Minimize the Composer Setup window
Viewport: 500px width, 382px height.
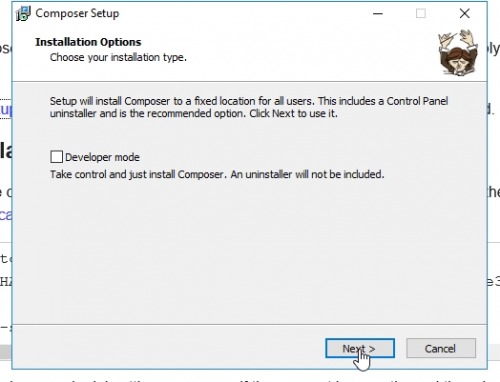pos(378,14)
